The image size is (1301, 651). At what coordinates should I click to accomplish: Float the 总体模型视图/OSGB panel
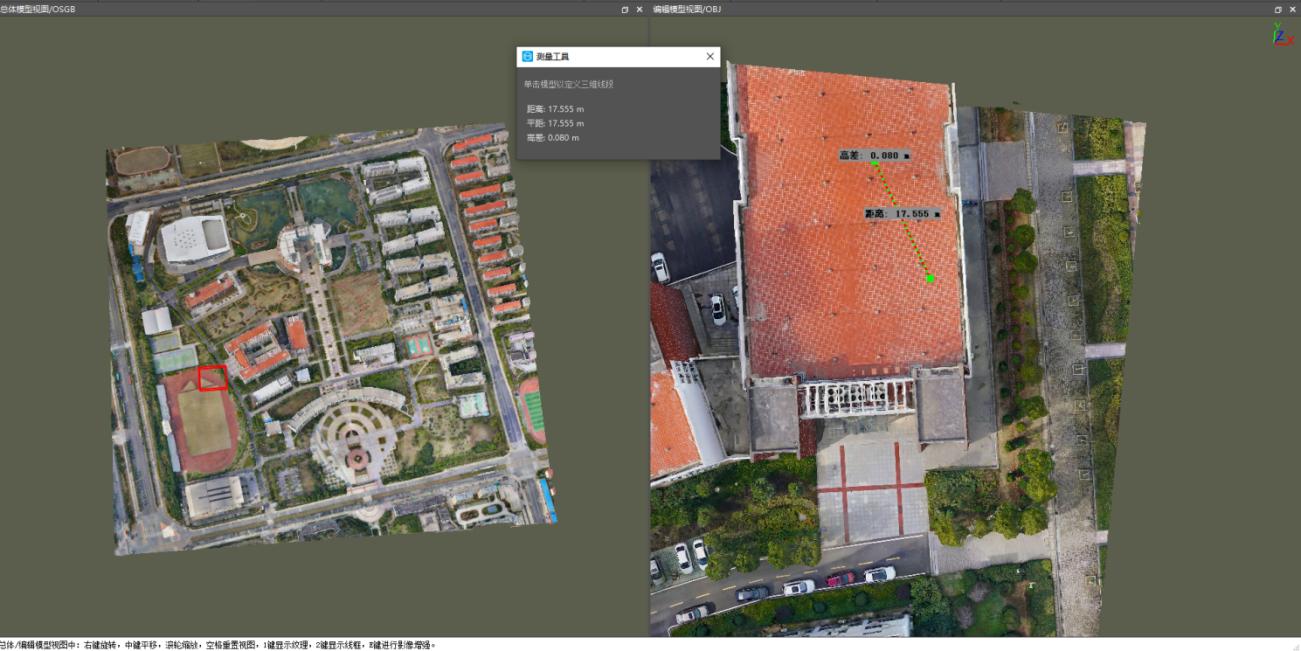(625, 9)
